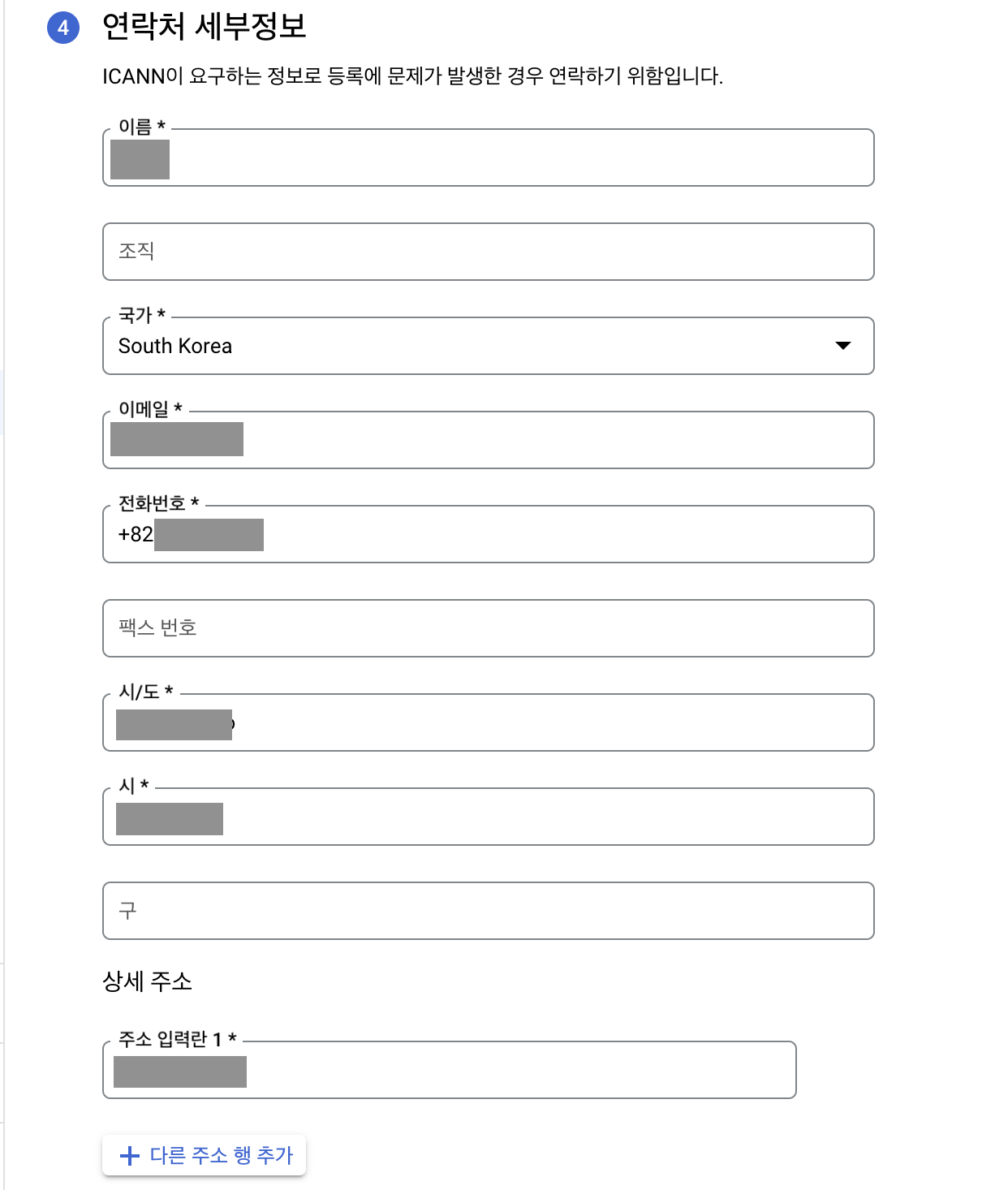Click the country dropdown arrow
1008x1190 pixels.
coord(843,346)
